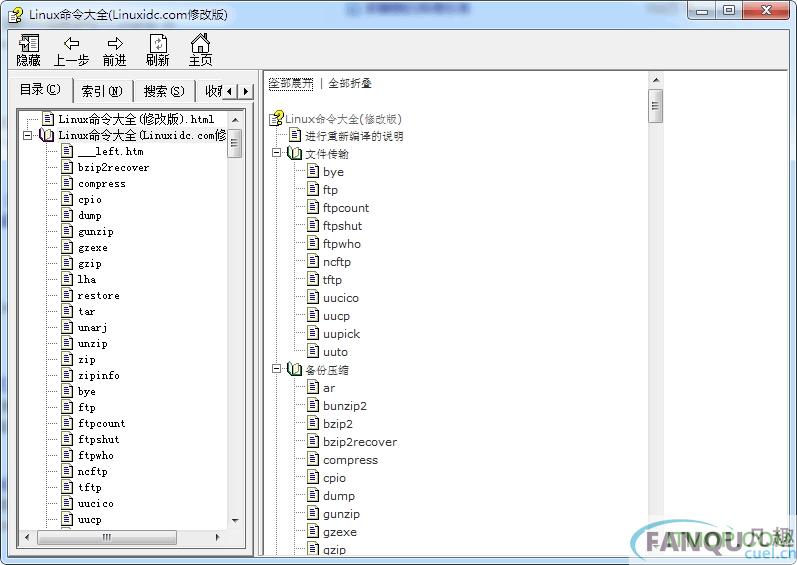Open the partially hidden 收藏 tab
Viewport: 797px width, 565px height.
[212, 91]
